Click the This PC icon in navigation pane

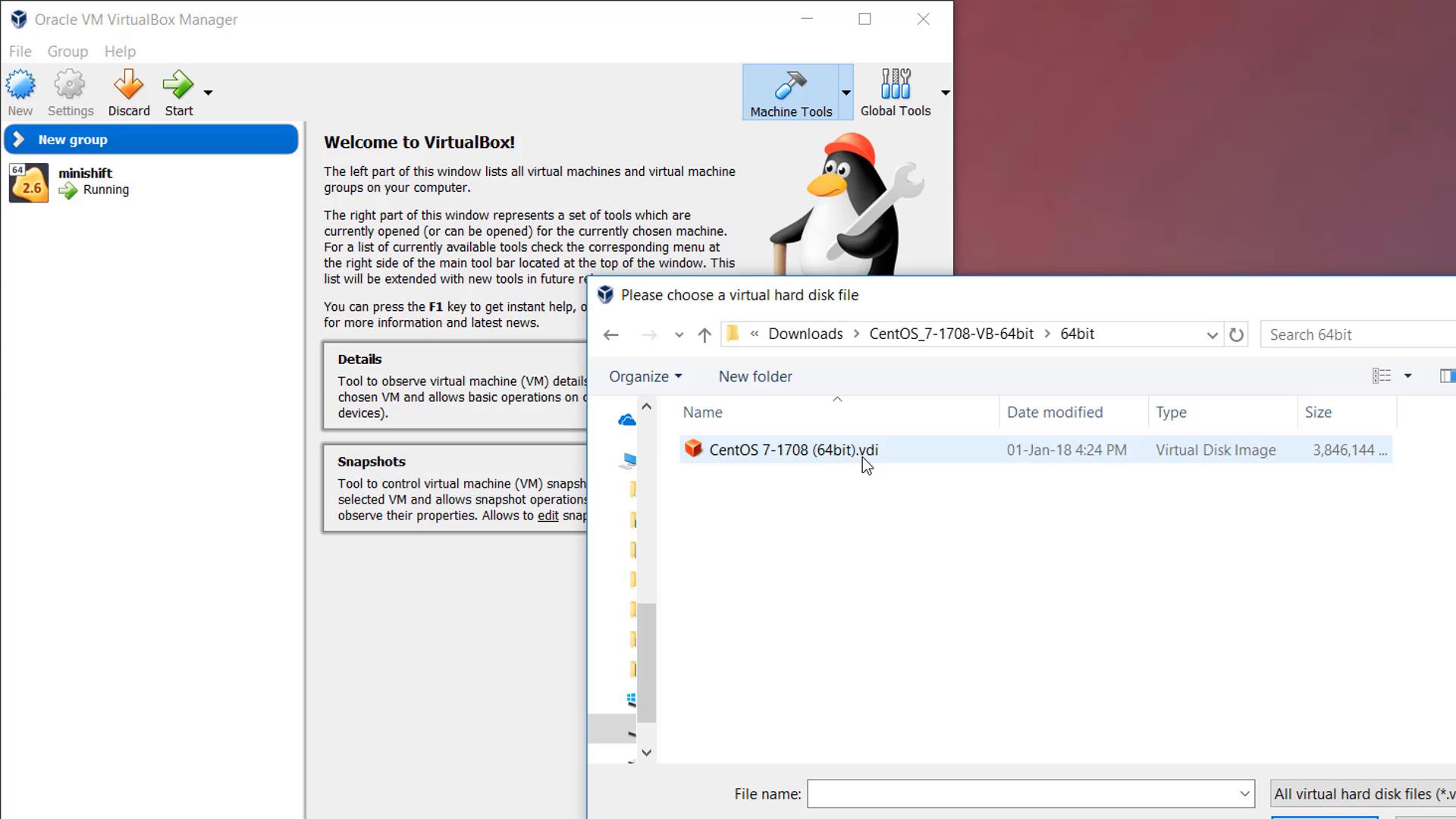coord(629,460)
